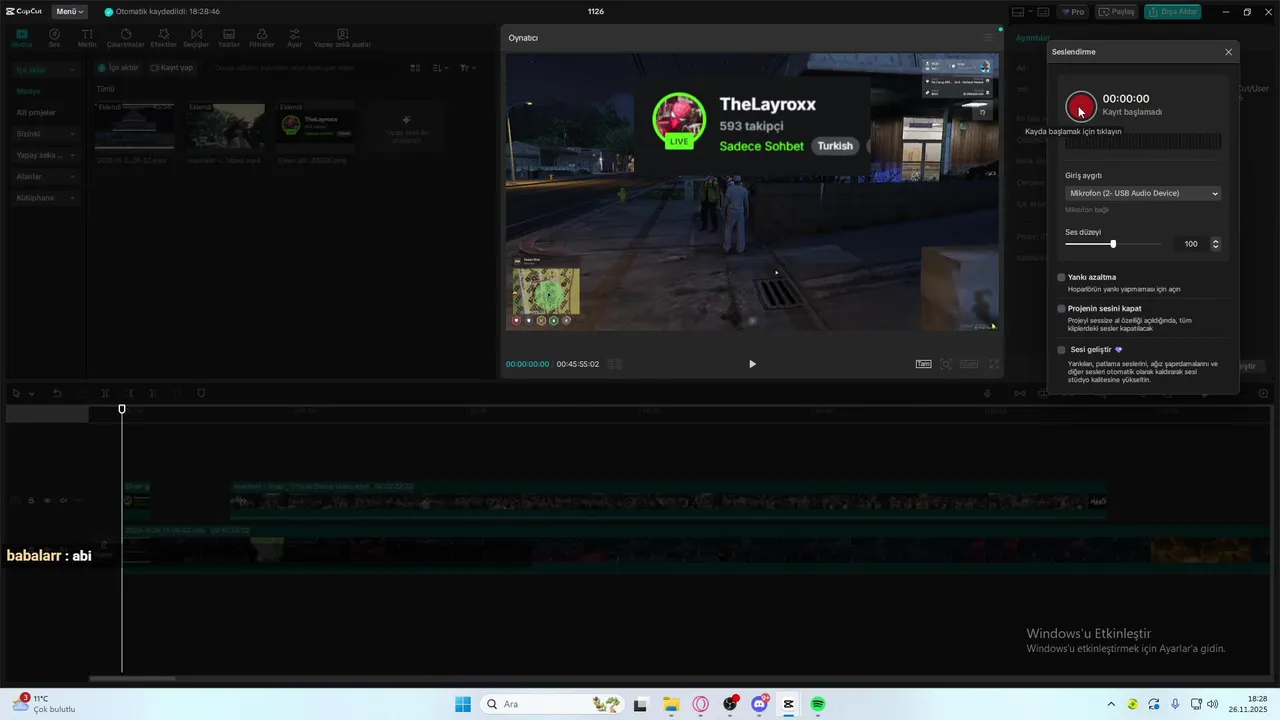Start voiceover recording with red record button

point(1081,105)
